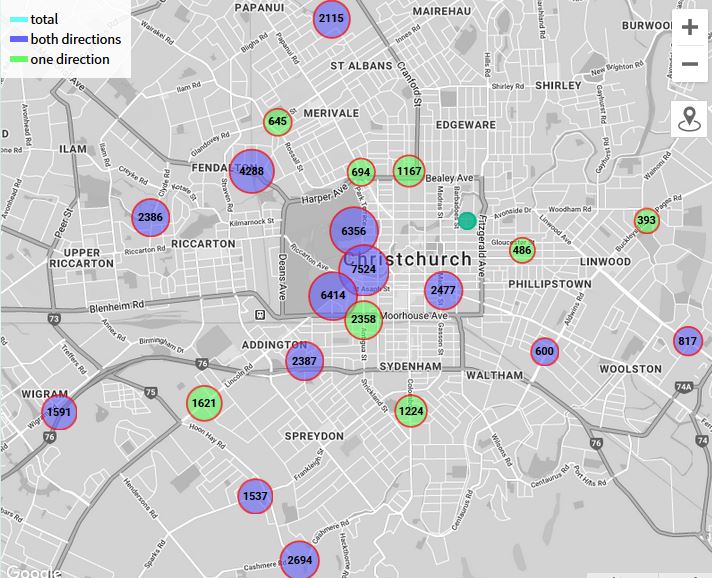Zoom in with the plus button
The width and height of the screenshot is (712, 578).
point(689,27)
